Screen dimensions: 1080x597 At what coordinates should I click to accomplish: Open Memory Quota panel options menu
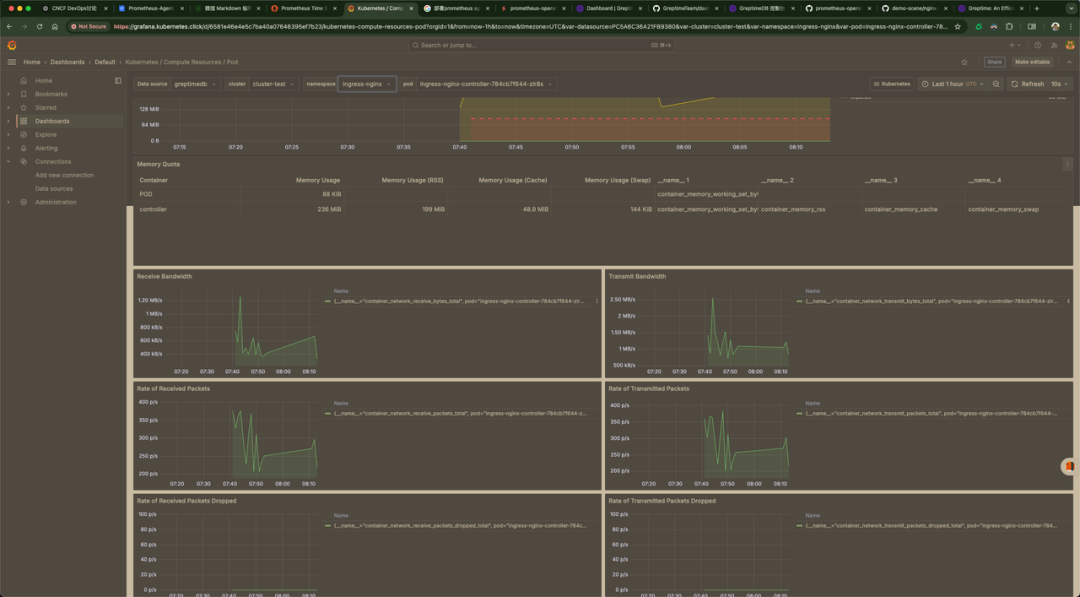[1067, 164]
